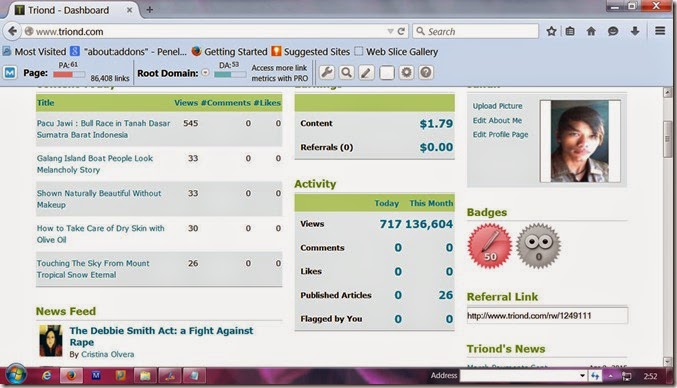Click the Domain Authority teal meter bar
677x388 pixels.
230,74
